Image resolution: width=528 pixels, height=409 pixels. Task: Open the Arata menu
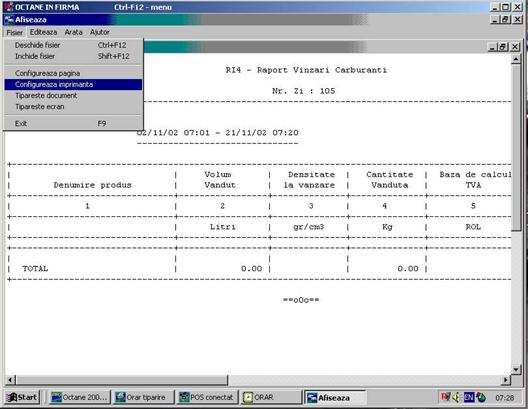click(73, 32)
